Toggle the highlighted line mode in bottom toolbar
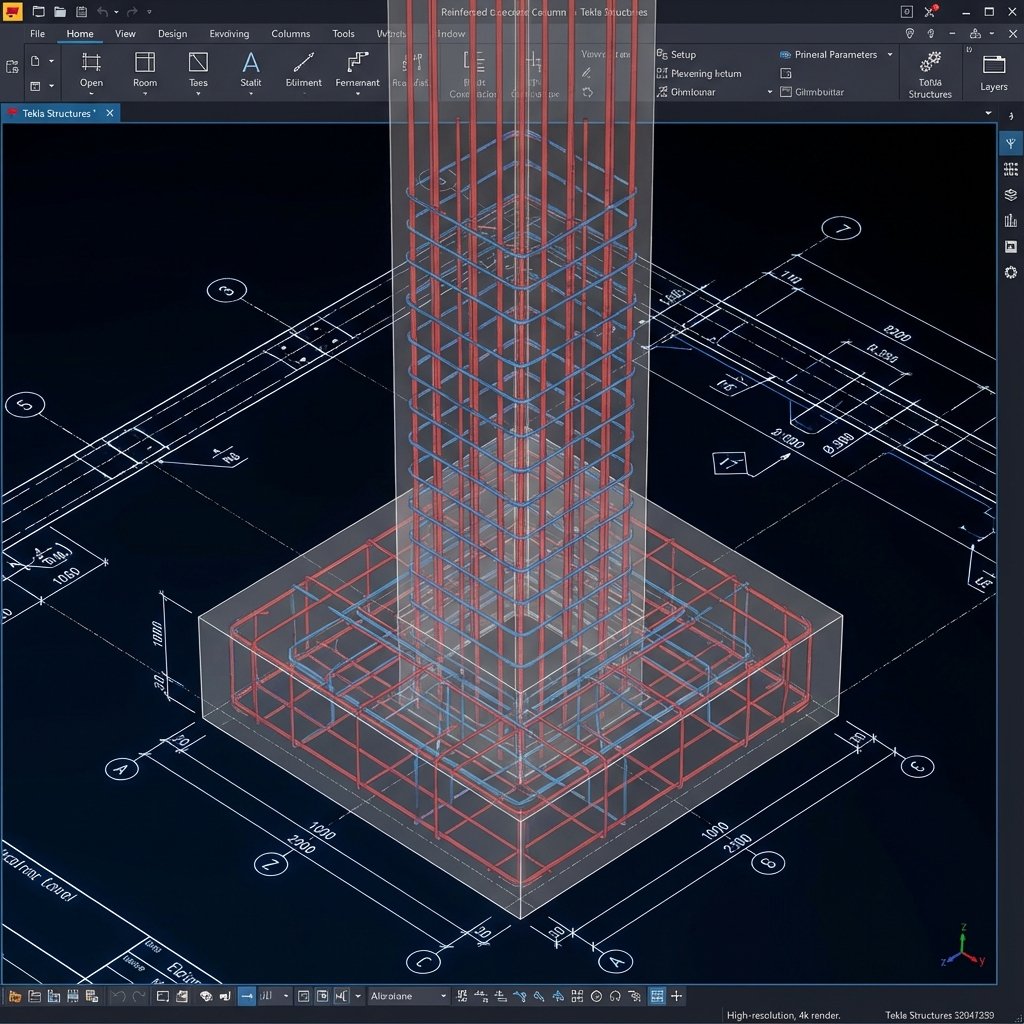The image size is (1024, 1024). 245,996
